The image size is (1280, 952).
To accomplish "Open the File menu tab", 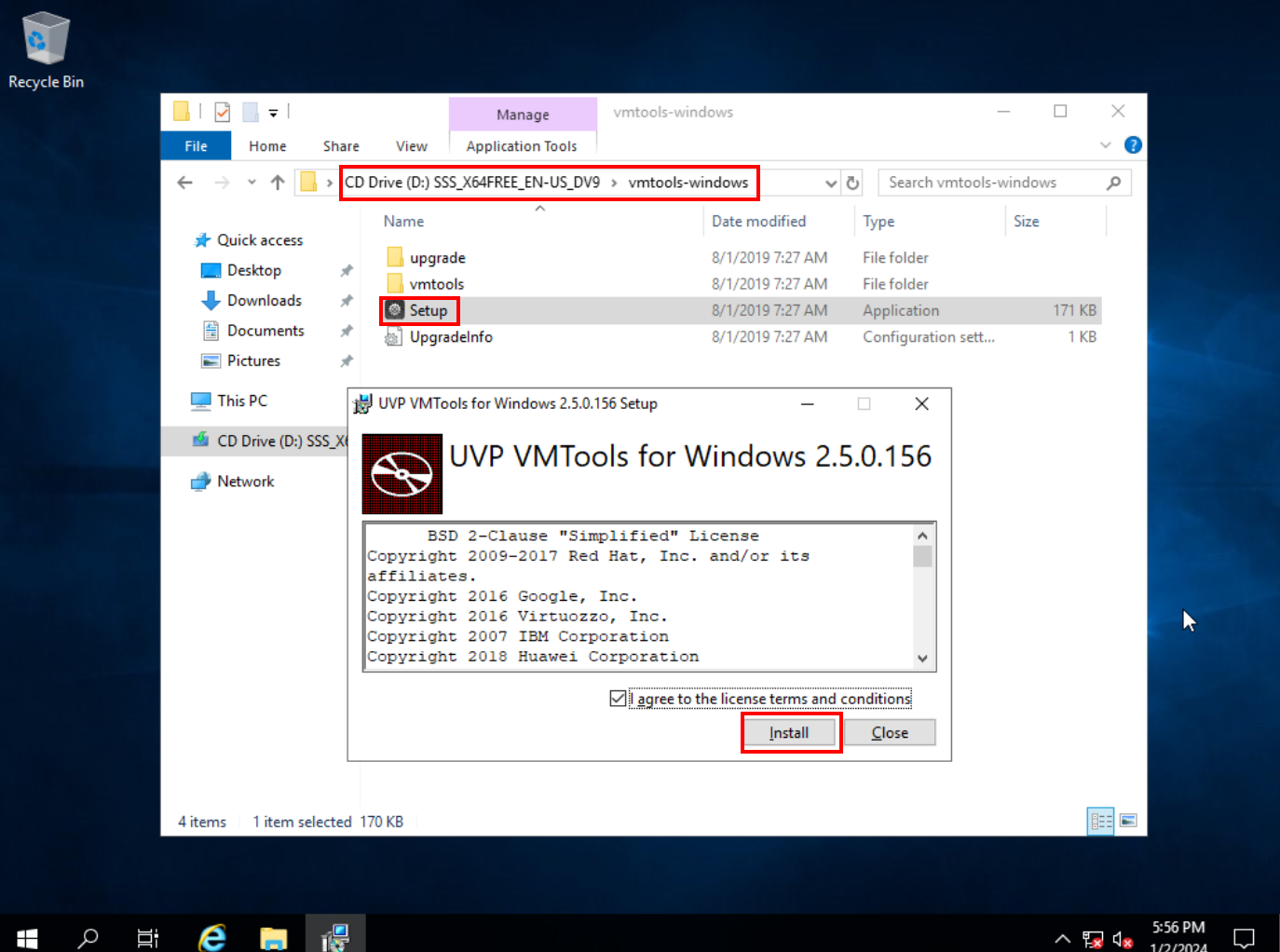I will [196, 146].
